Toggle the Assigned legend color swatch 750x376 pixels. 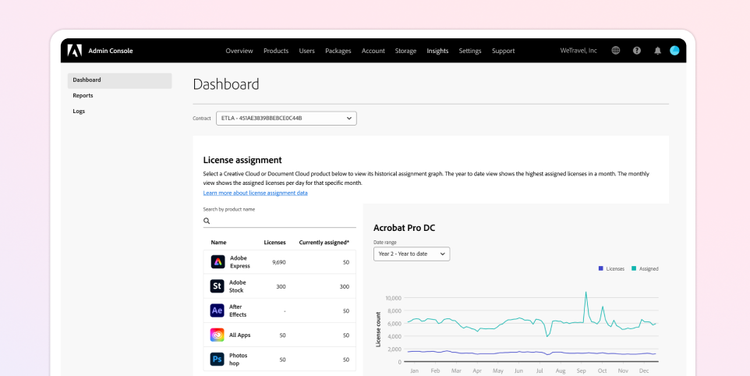(x=634, y=268)
